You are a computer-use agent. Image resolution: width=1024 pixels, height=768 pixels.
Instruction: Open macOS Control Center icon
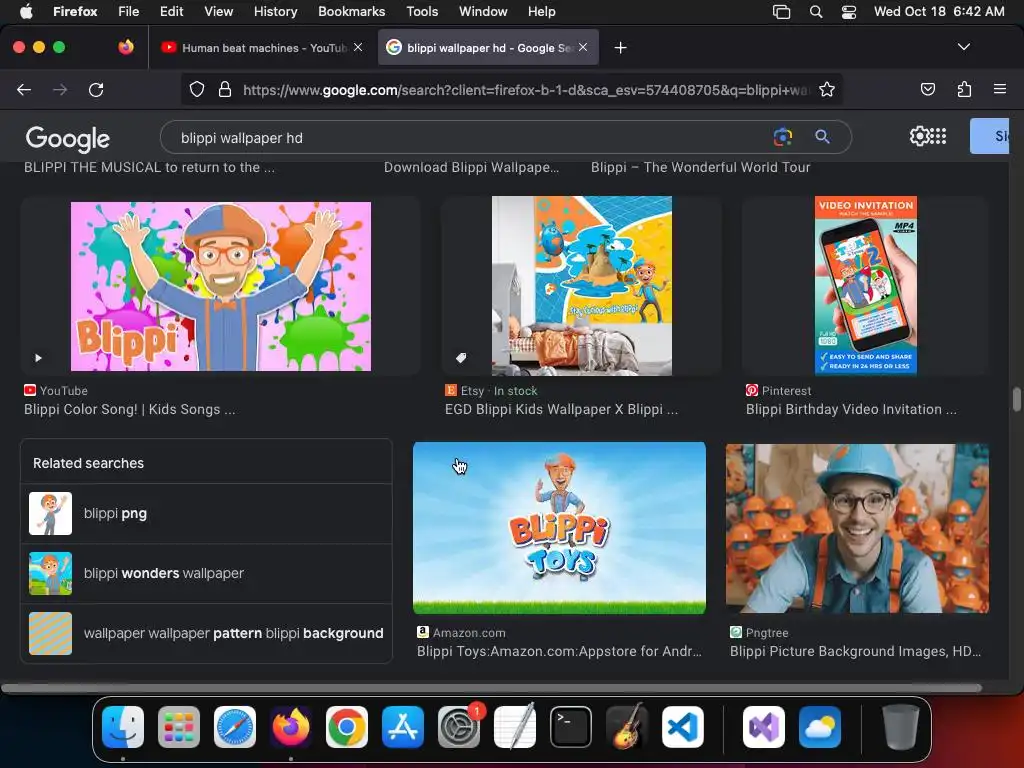click(848, 11)
